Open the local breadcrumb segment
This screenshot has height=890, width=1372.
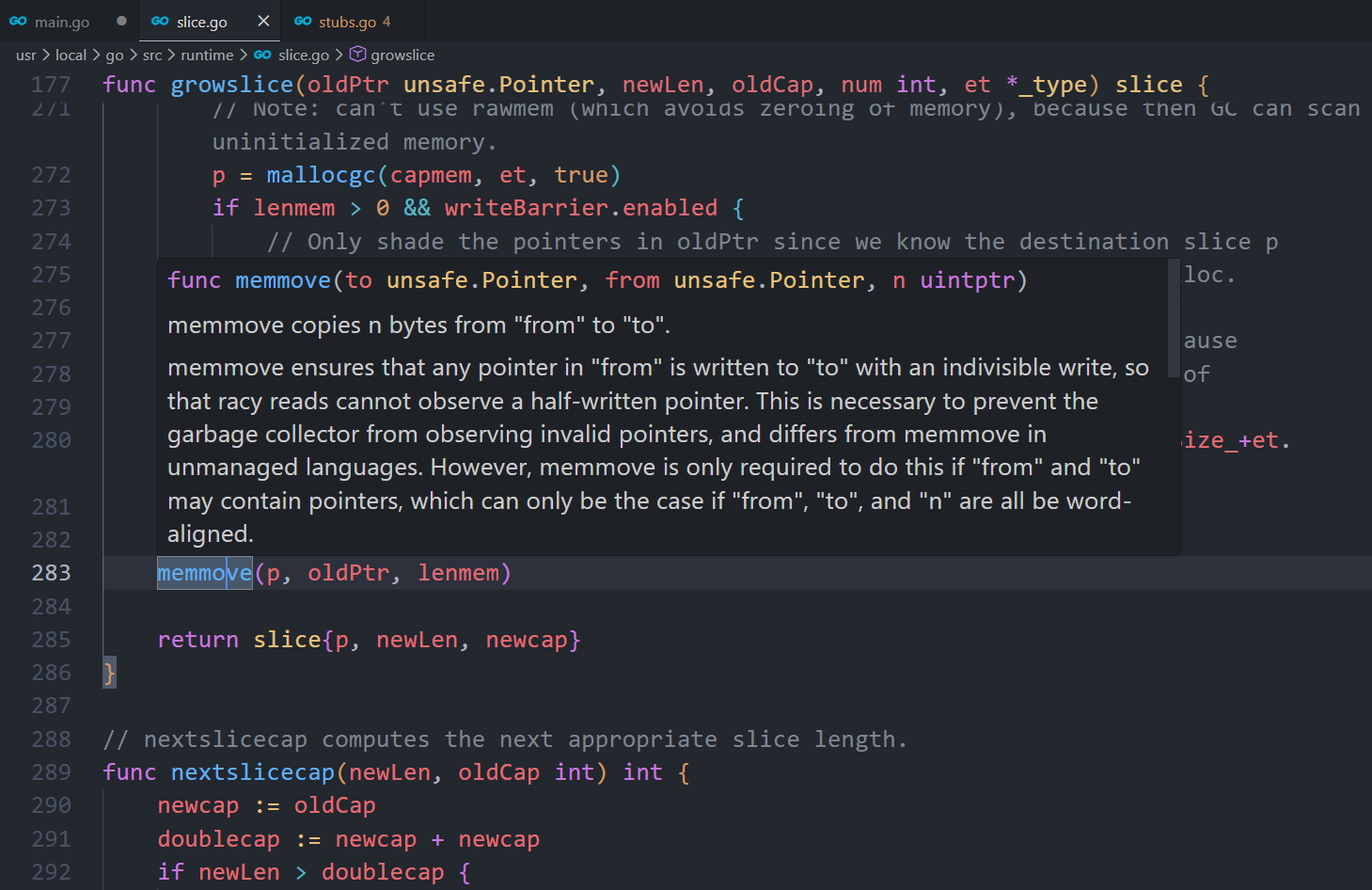pos(71,56)
